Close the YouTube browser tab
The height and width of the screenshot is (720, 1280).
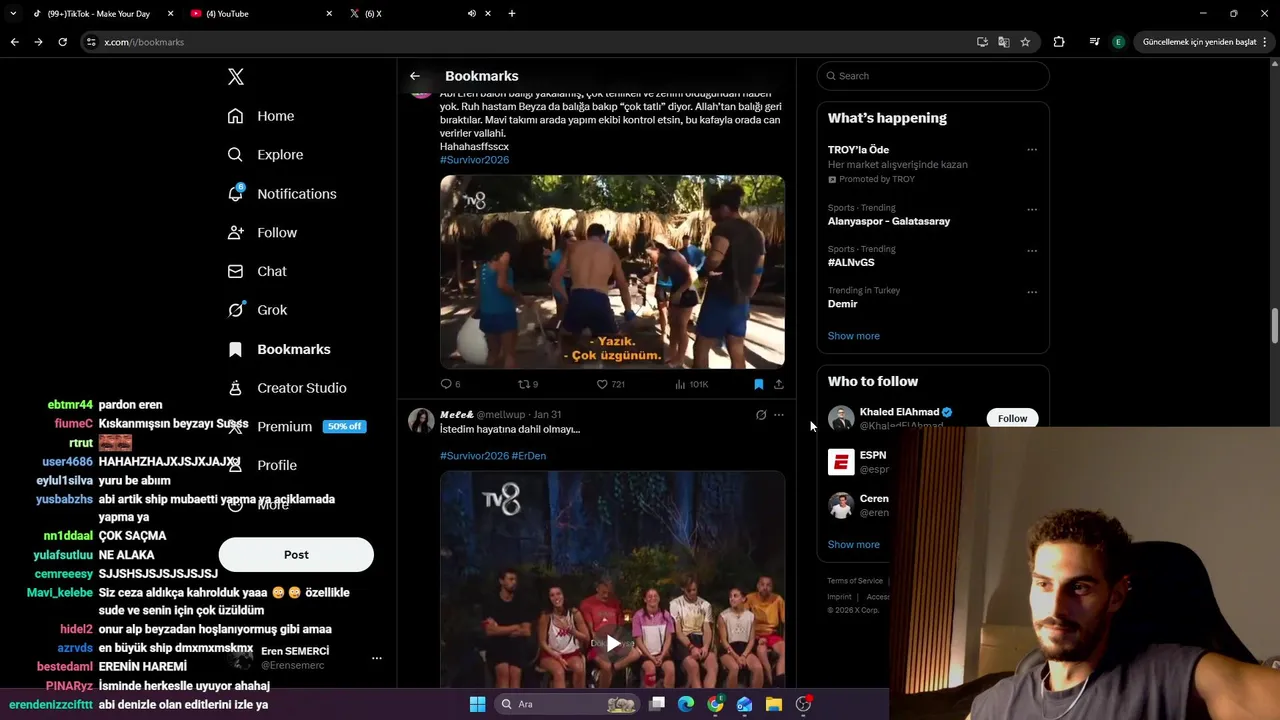tap(329, 14)
